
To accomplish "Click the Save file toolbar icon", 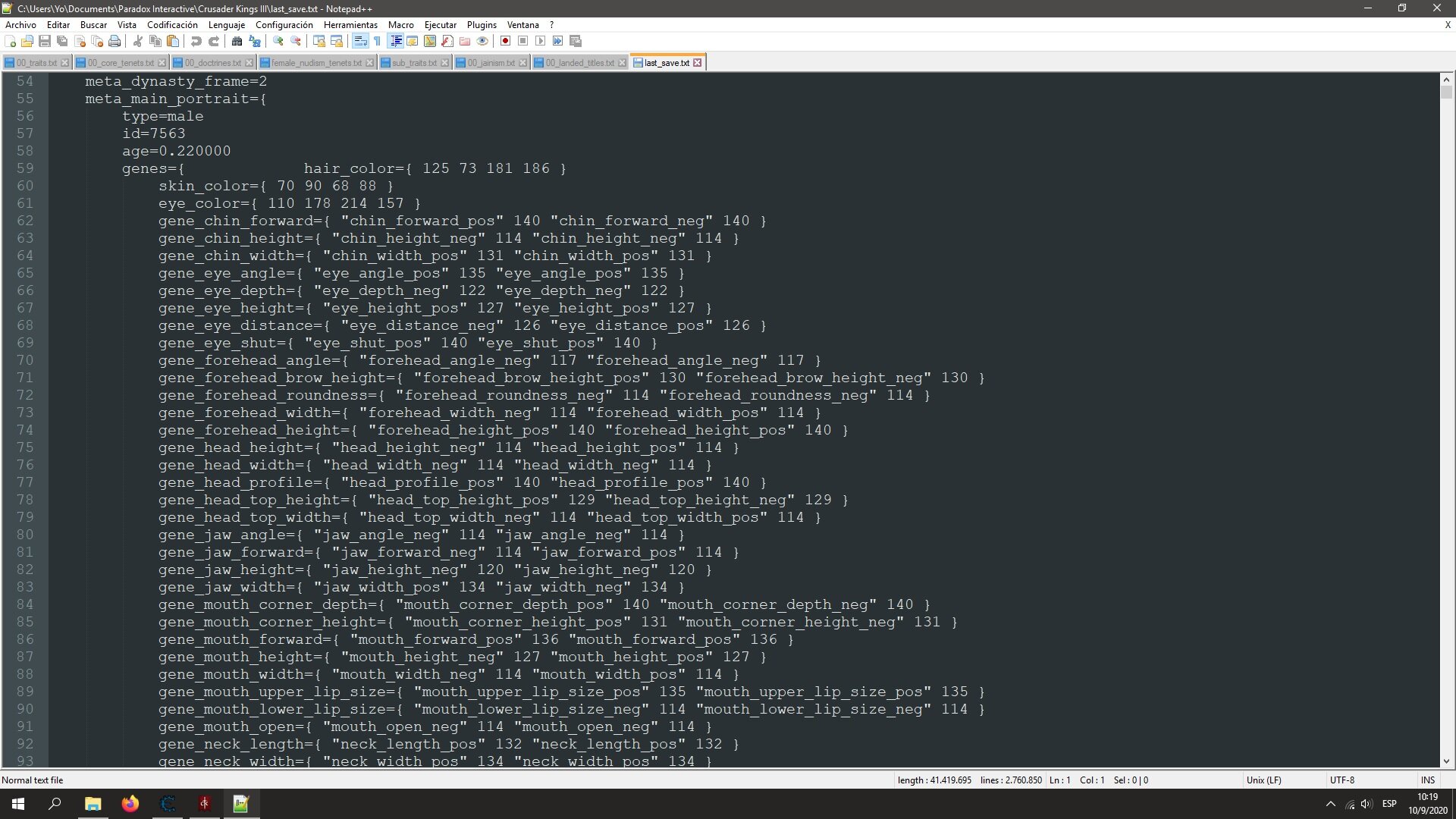I will tap(45, 41).
